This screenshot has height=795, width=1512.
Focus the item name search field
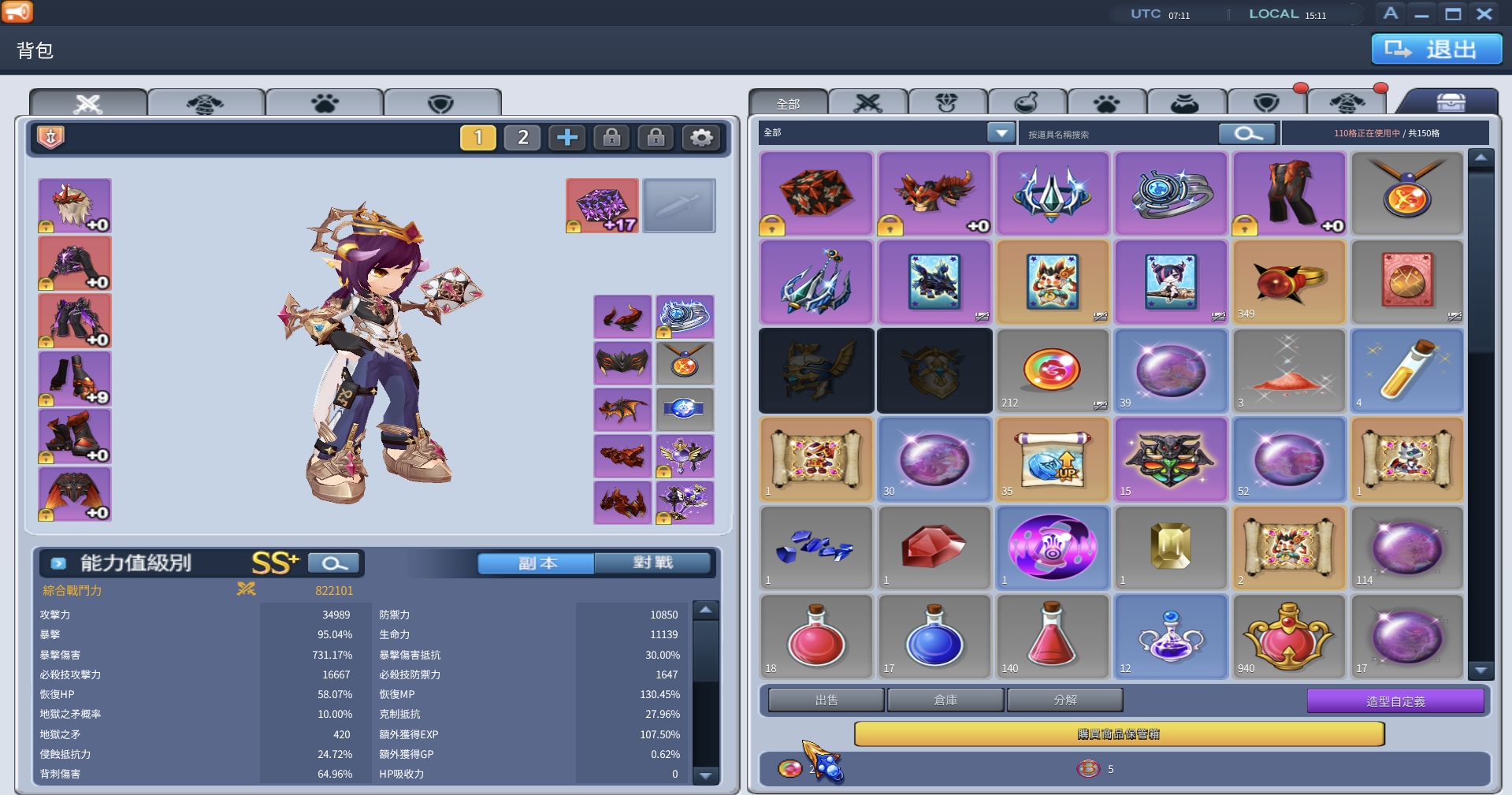1120,134
